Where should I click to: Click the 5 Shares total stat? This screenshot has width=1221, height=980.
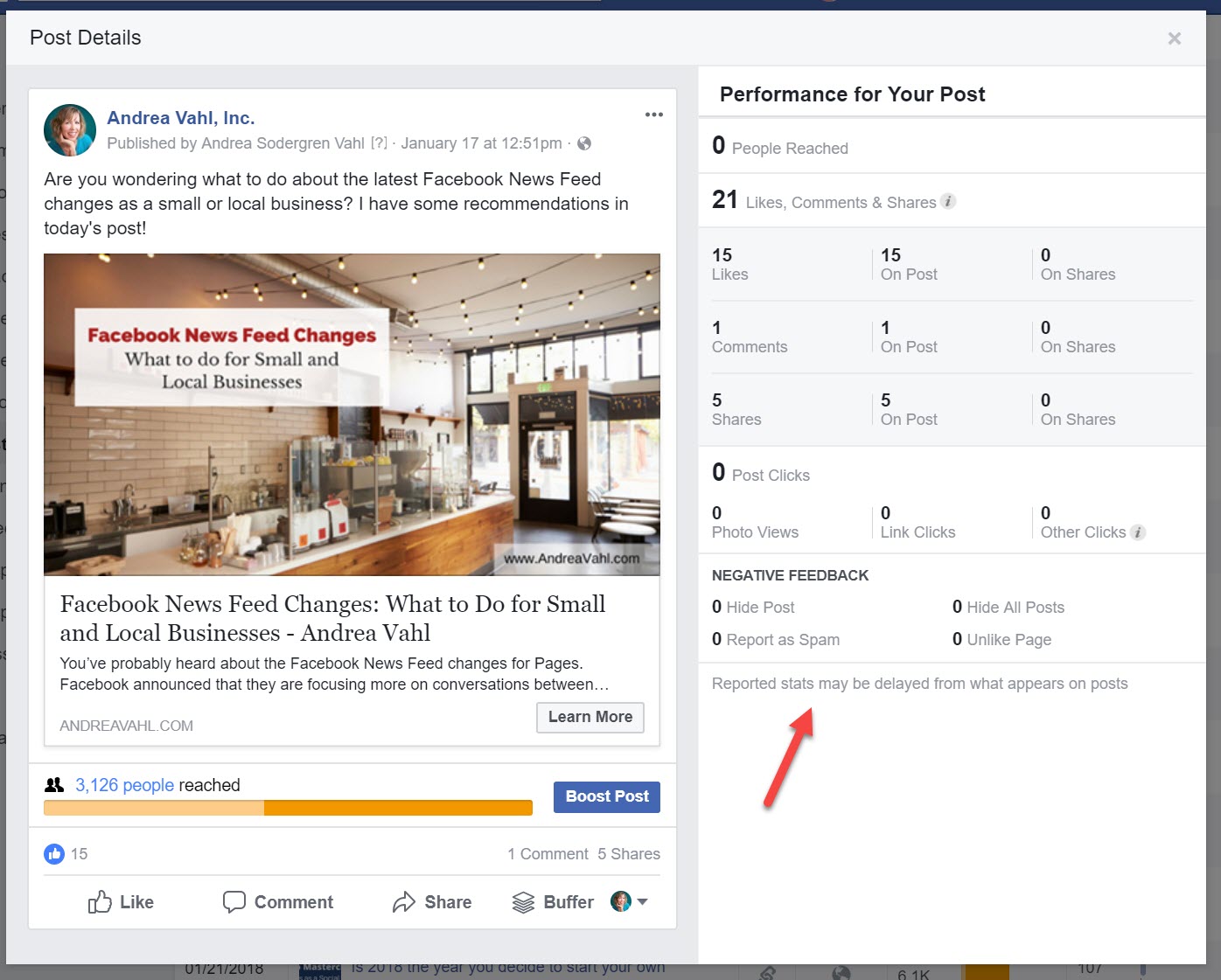click(736, 409)
